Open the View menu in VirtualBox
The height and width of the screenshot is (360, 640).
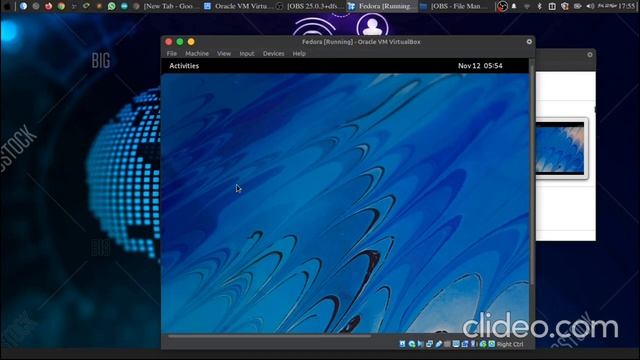[224, 53]
